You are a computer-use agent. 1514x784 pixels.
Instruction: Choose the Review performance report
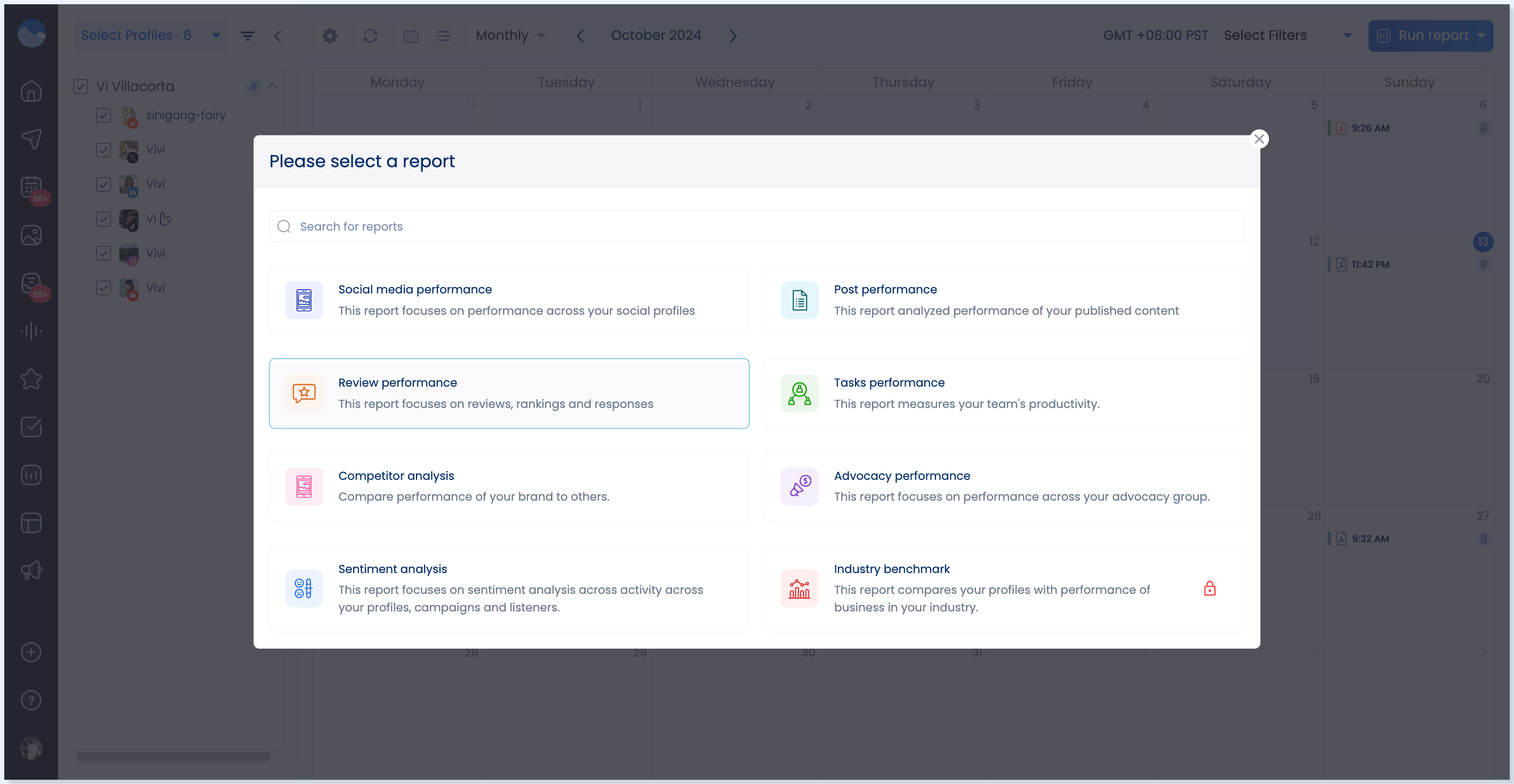click(x=509, y=393)
